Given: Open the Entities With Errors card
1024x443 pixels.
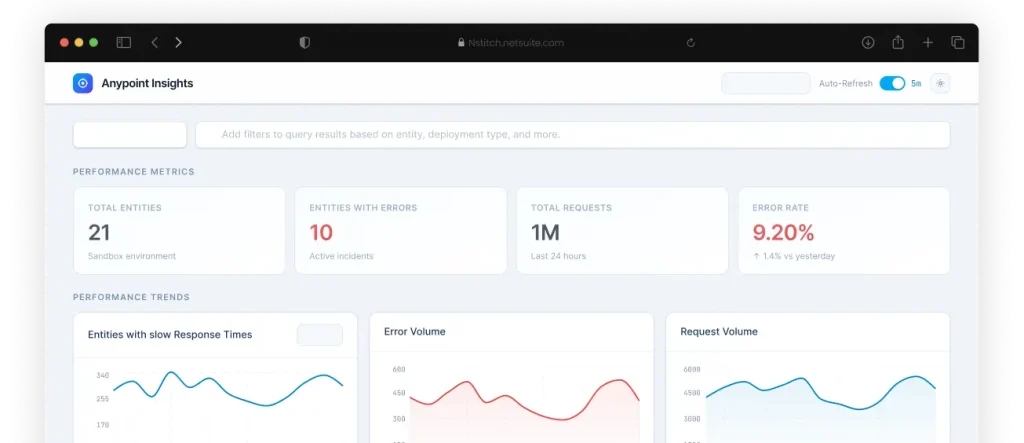Looking at the screenshot, I should coord(400,231).
